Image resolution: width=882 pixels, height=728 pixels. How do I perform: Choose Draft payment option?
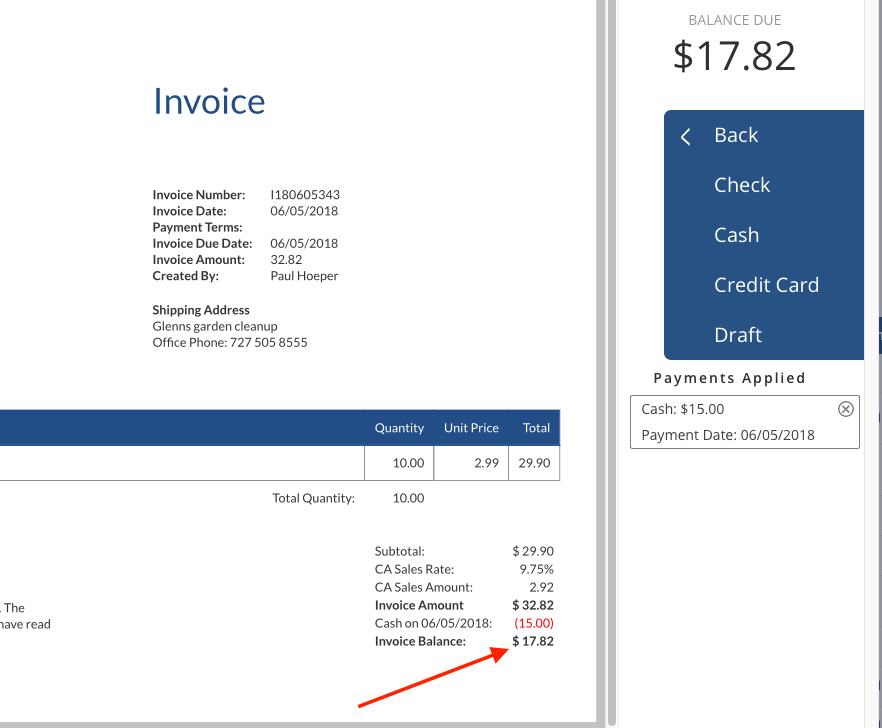[x=738, y=335]
